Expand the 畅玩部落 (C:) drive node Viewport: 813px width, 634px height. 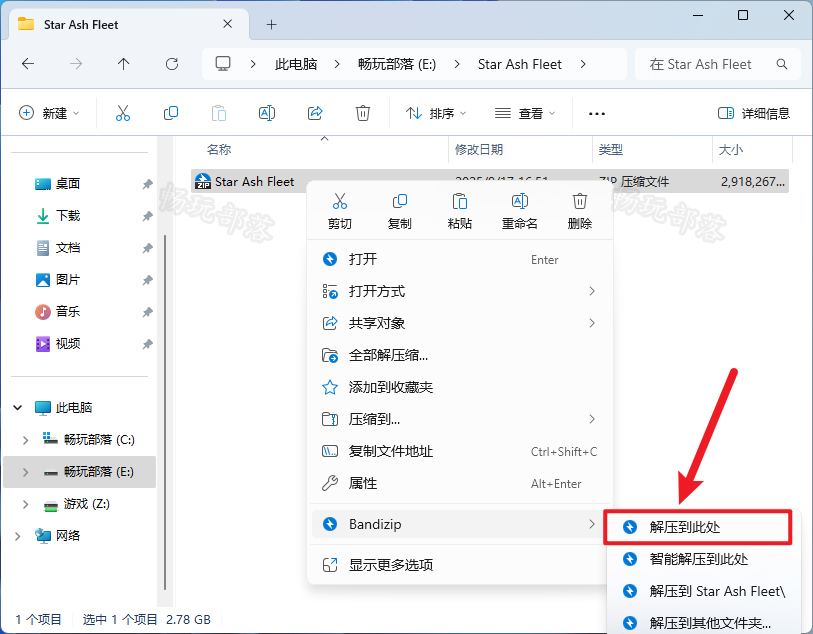click(25, 440)
